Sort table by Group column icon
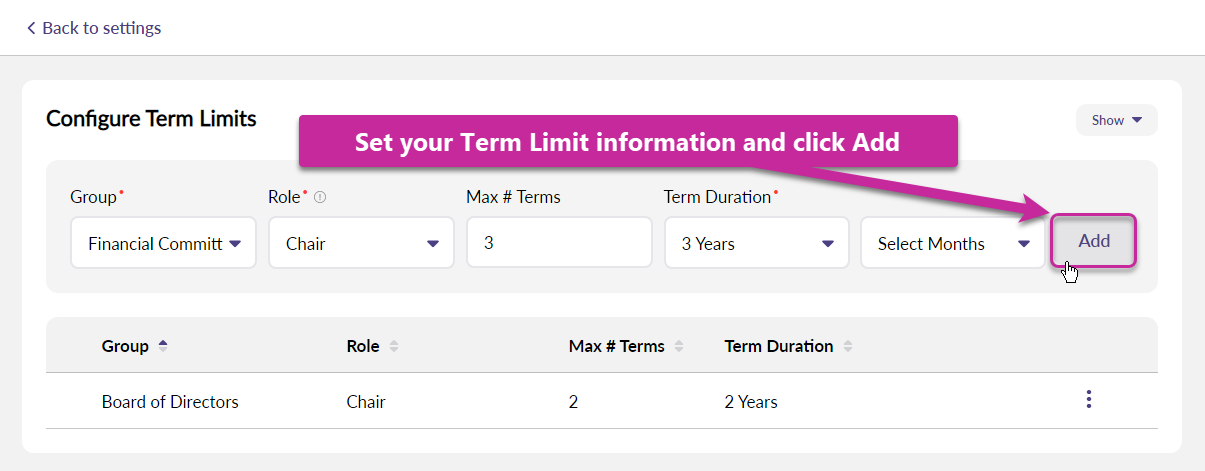 163,346
